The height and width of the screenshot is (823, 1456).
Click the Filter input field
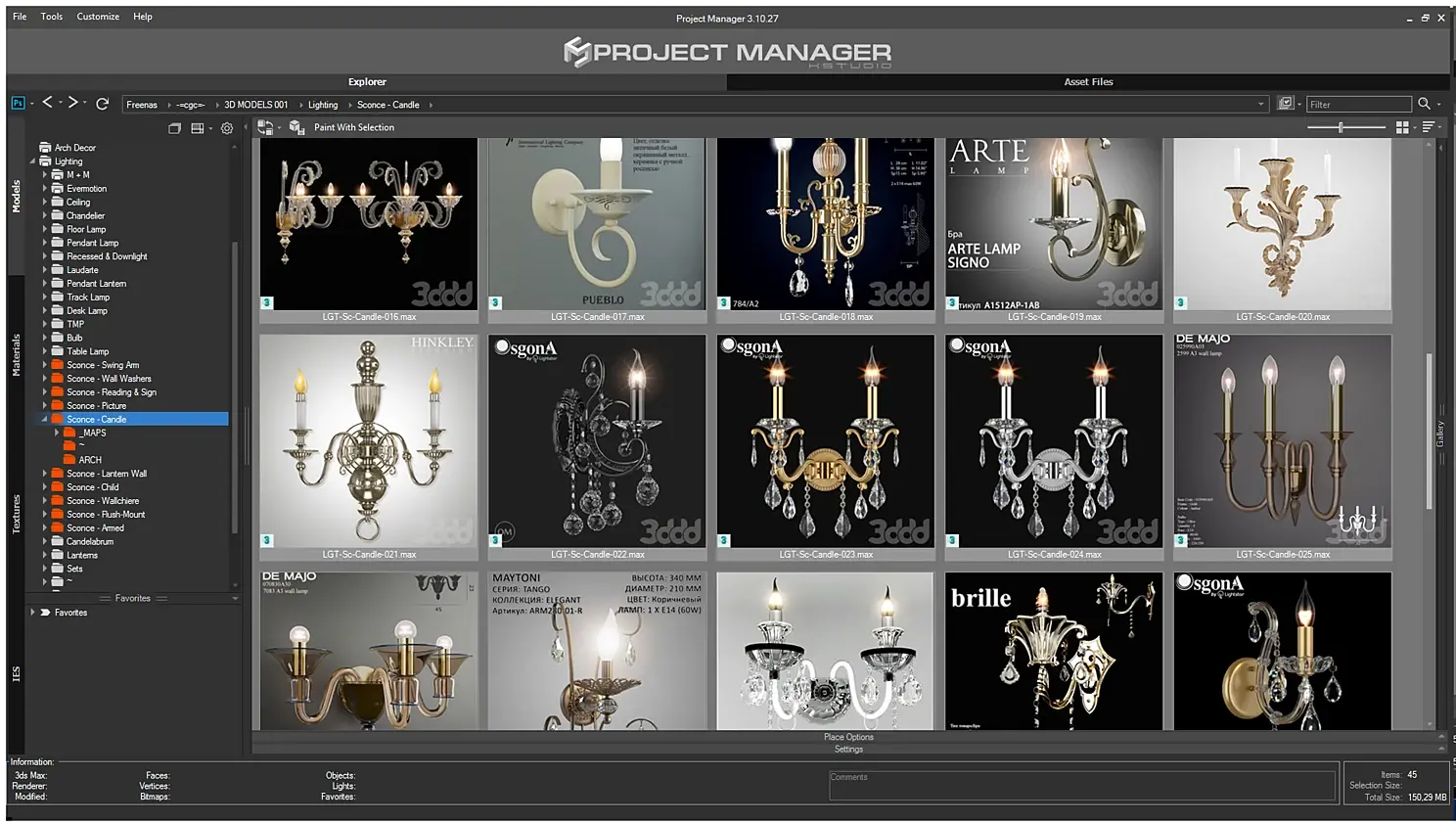pos(1358,105)
